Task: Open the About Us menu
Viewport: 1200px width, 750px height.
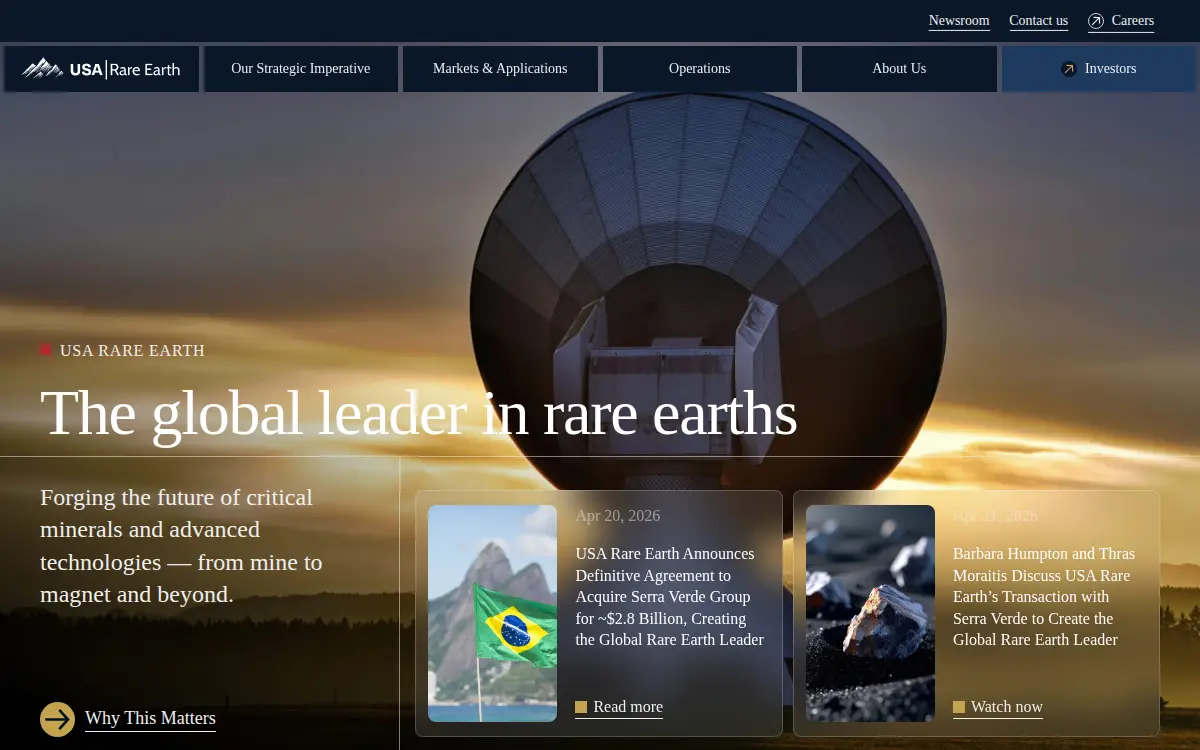Action: pyautogui.click(x=899, y=69)
